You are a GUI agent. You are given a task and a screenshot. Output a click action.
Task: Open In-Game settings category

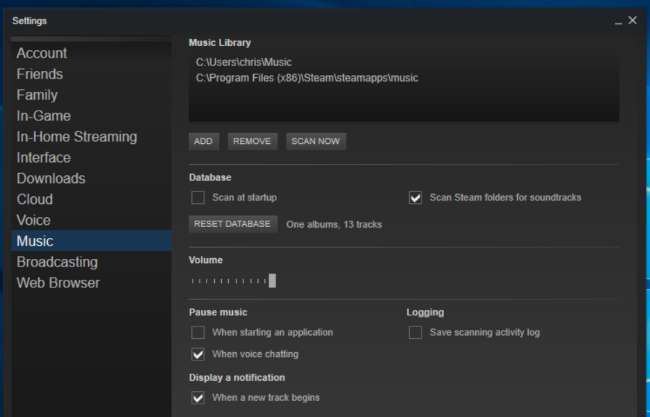44,116
